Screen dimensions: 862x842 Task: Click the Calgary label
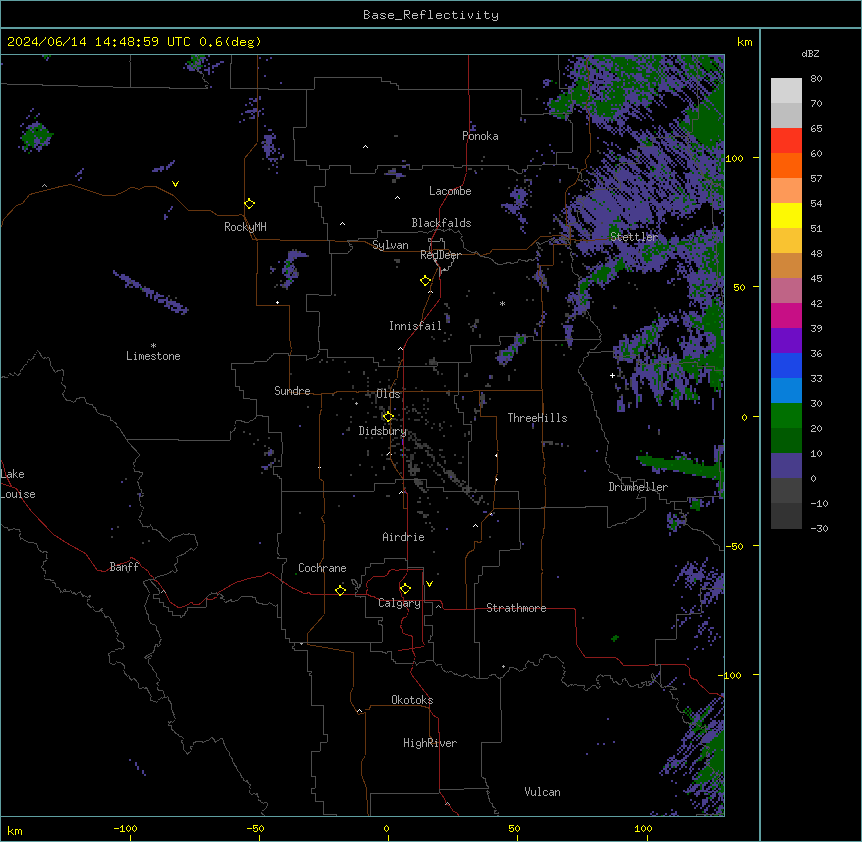click(399, 603)
